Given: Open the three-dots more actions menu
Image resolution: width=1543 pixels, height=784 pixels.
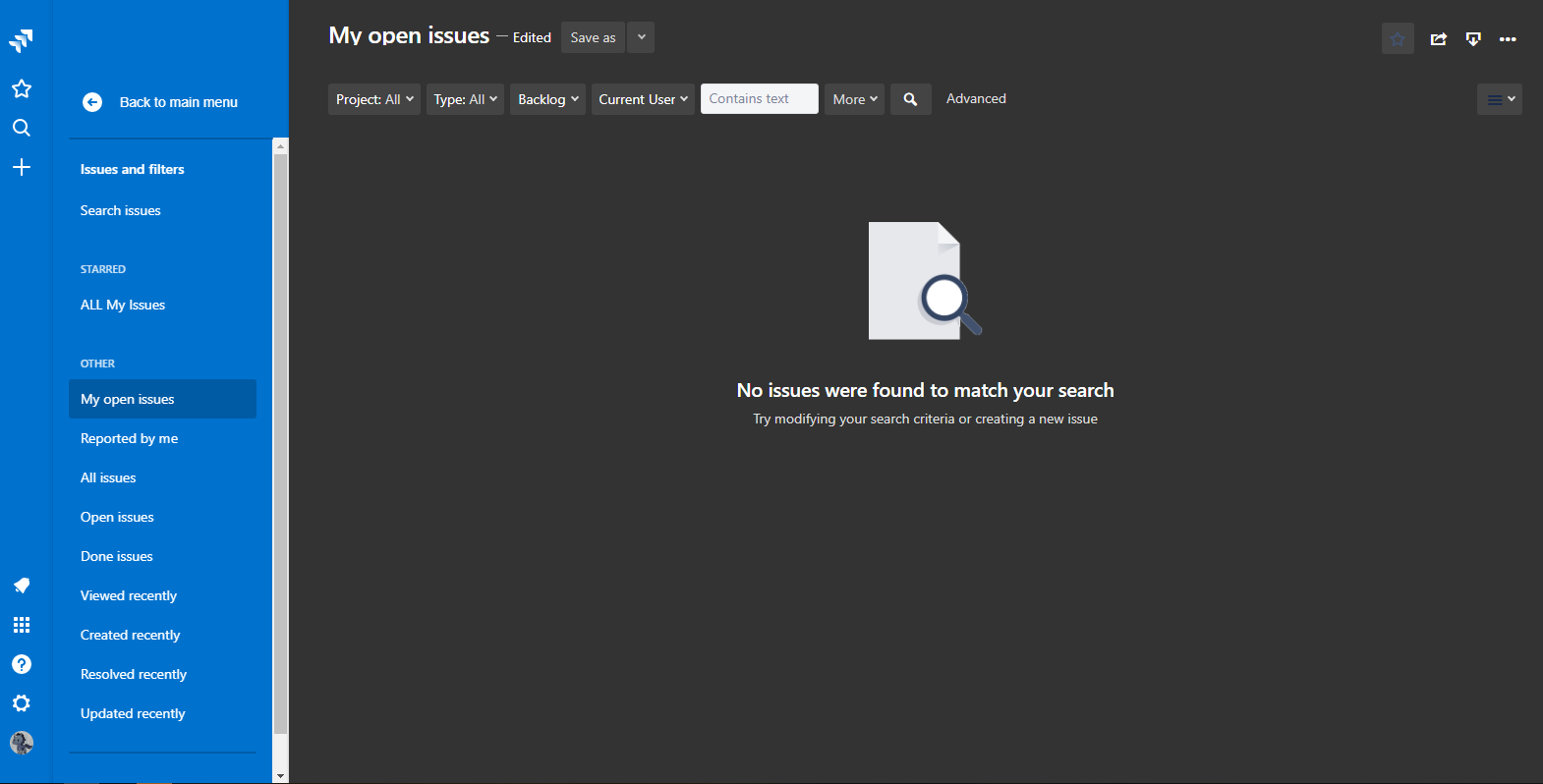Looking at the screenshot, I should click(1508, 39).
